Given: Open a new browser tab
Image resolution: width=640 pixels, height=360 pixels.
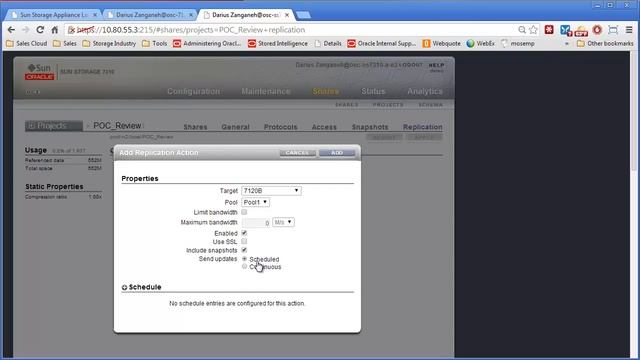Looking at the screenshot, I should click(303, 15).
